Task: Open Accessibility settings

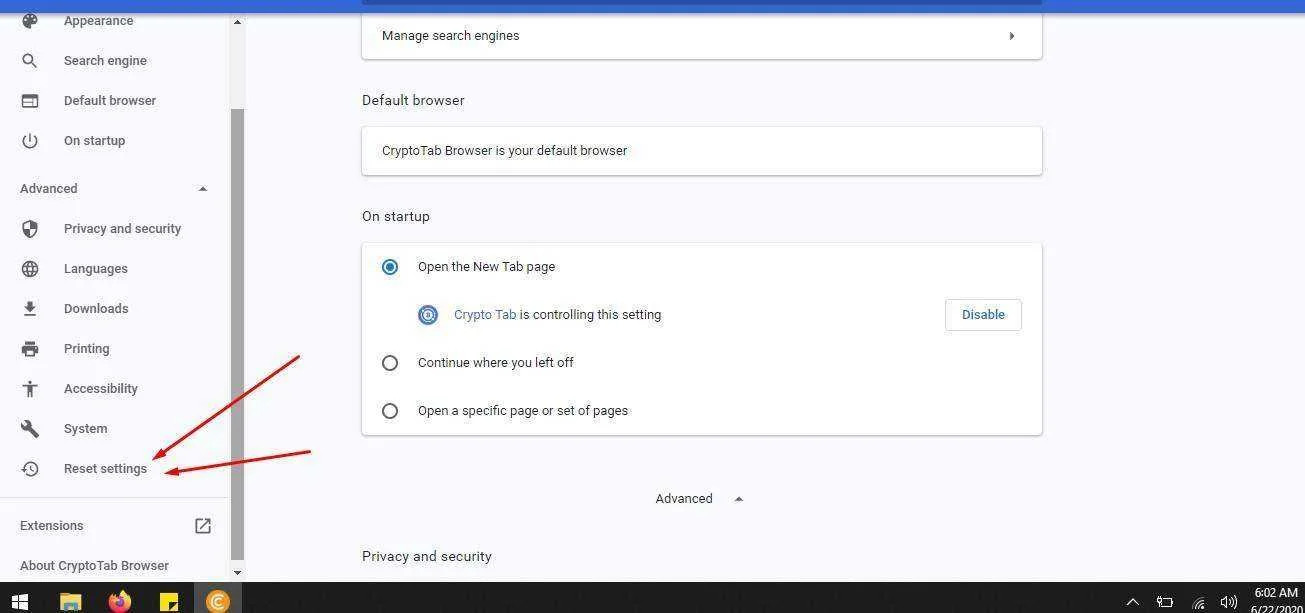Action: pyautogui.click(x=101, y=389)
